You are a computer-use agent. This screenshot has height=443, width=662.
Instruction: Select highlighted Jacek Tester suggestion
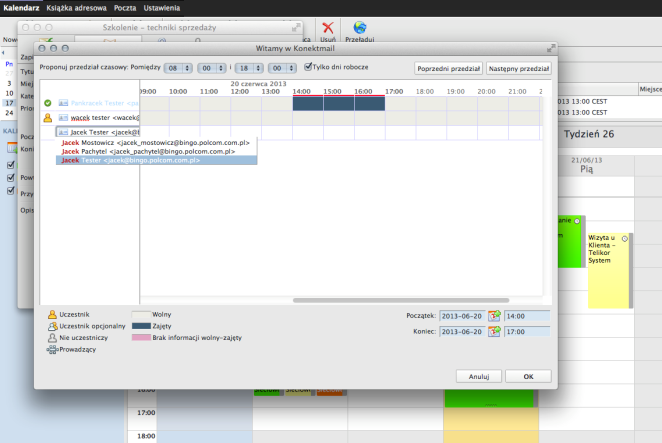pyautogui.click(x=156, y=160)
